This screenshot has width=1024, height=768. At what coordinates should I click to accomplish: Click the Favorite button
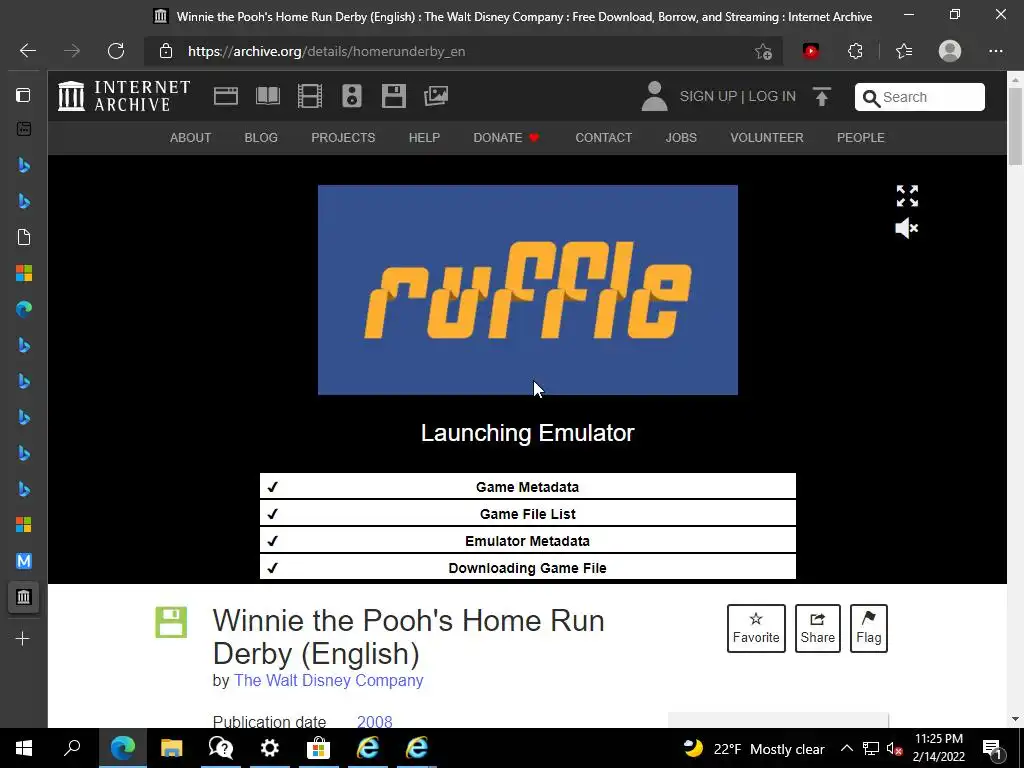[x=756, y=628]
